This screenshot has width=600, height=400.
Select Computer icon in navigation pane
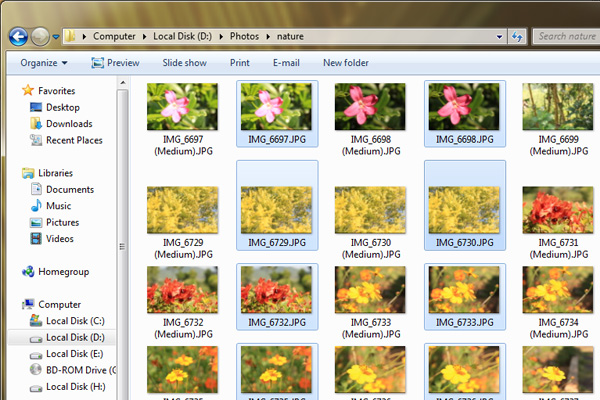28,304
